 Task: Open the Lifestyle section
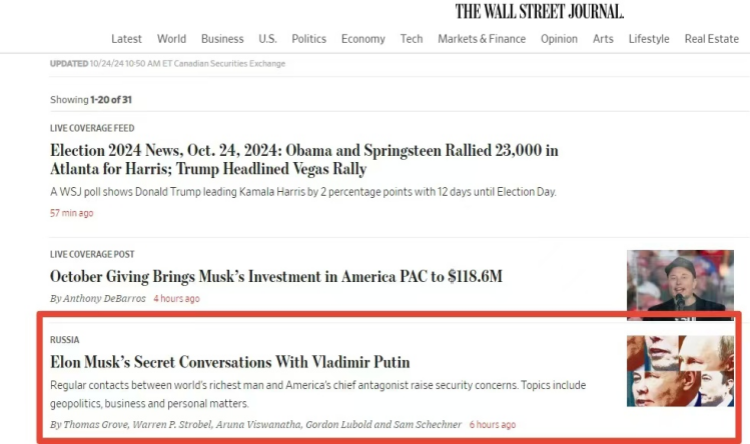(649, 39)
